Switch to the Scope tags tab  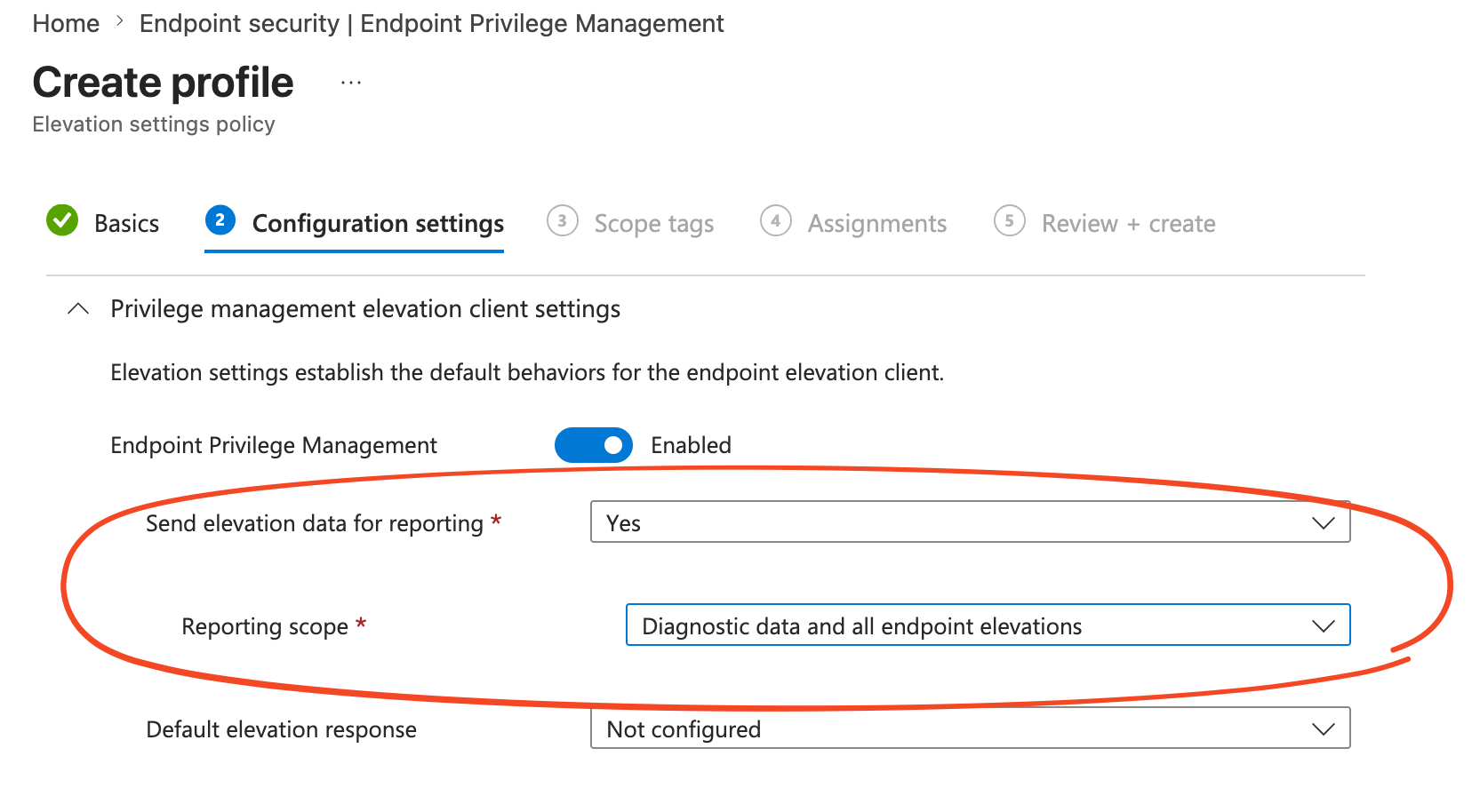click(x=654, y=224)
